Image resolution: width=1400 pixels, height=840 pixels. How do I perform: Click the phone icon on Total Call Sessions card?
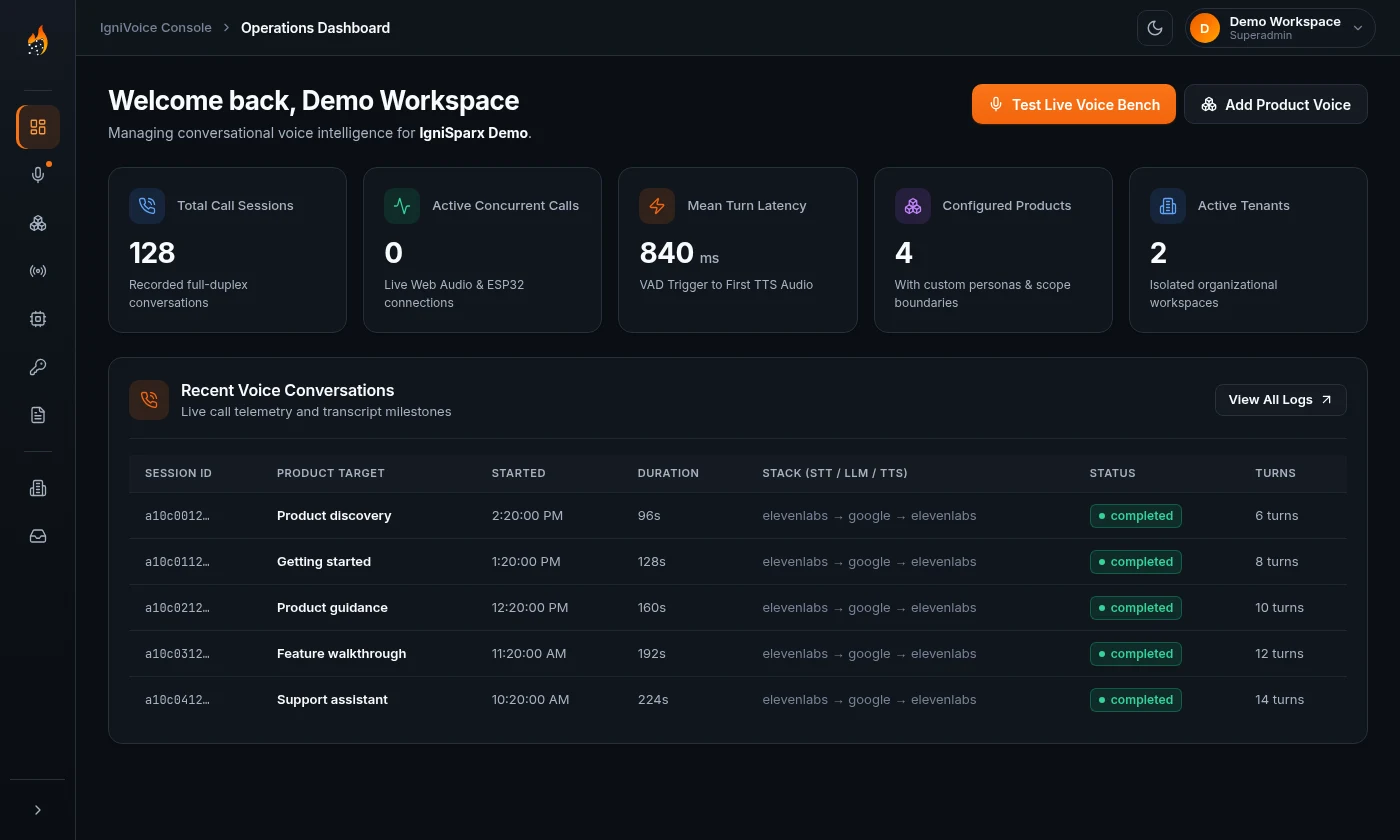tap(147, 206)
